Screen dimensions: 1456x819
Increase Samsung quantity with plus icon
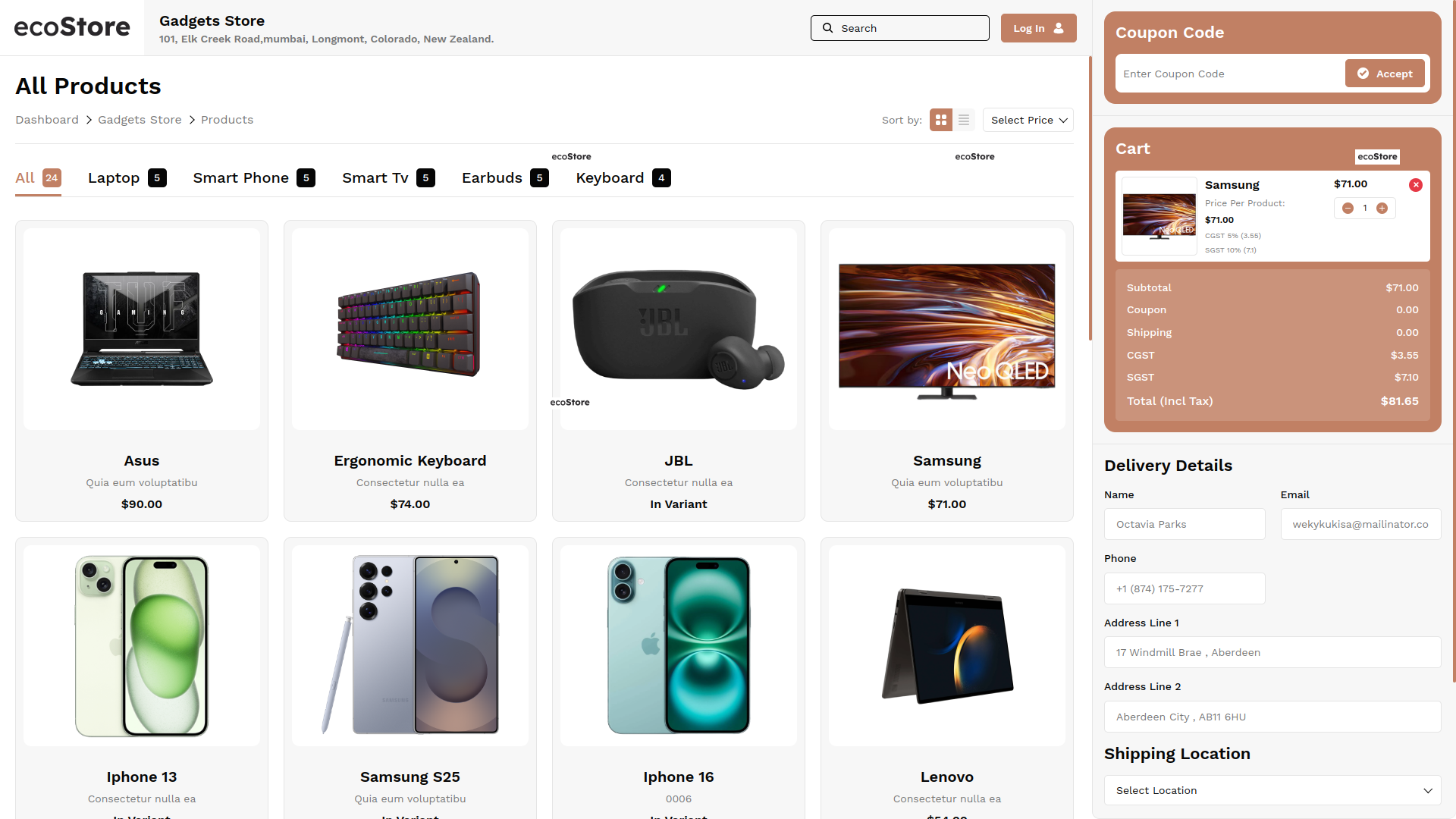[x=1382, y=209]
